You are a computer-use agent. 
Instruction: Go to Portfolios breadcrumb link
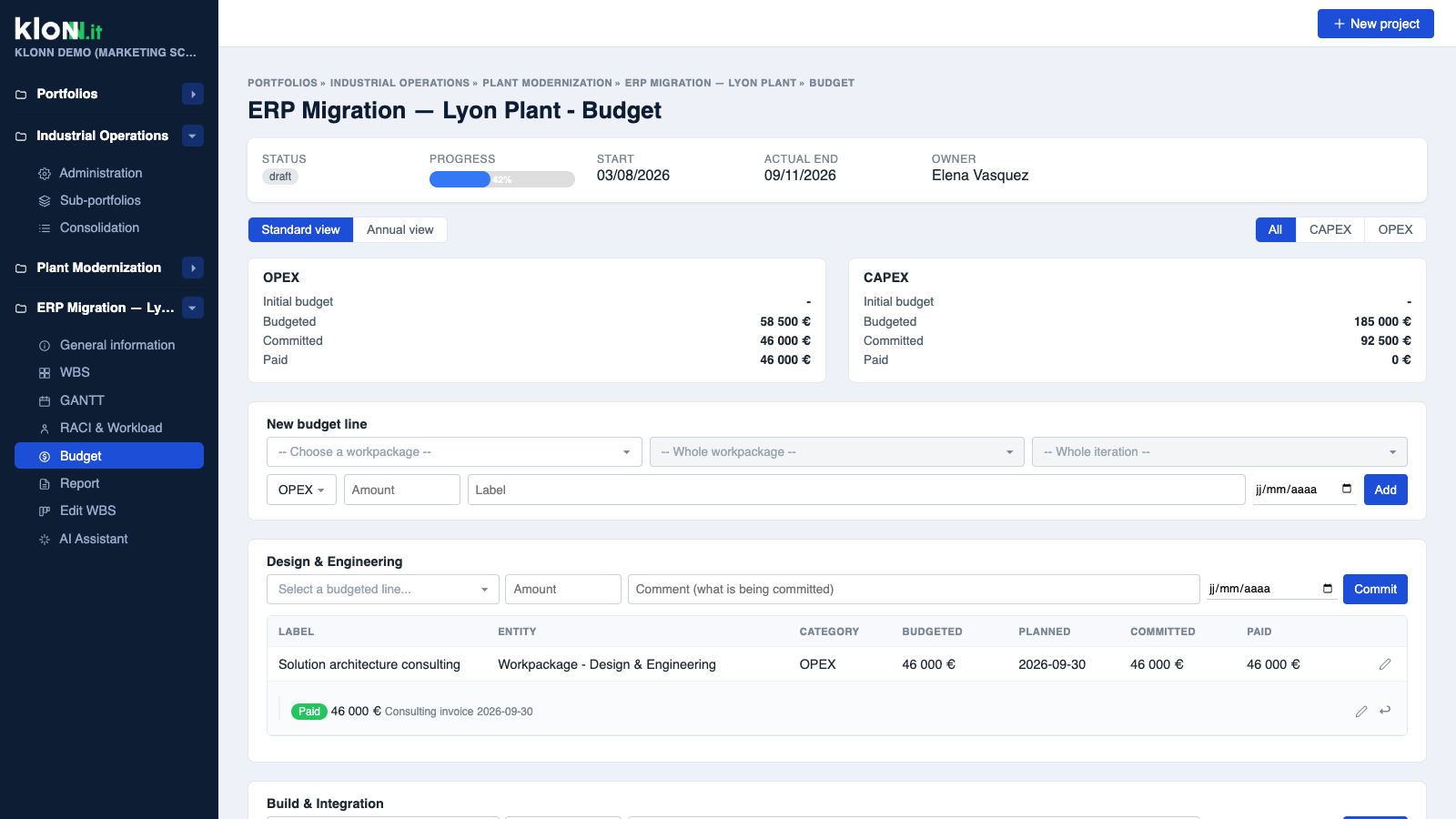[x=283, y=83]
